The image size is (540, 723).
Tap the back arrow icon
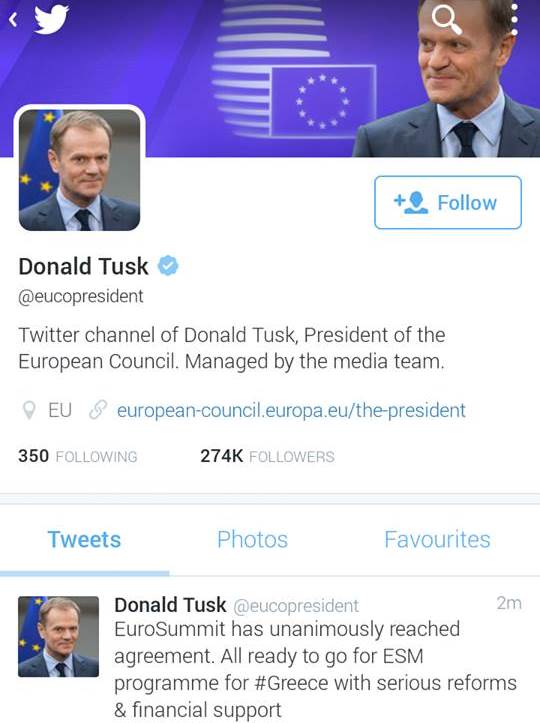pyautogui.click(x=13, y=20)
